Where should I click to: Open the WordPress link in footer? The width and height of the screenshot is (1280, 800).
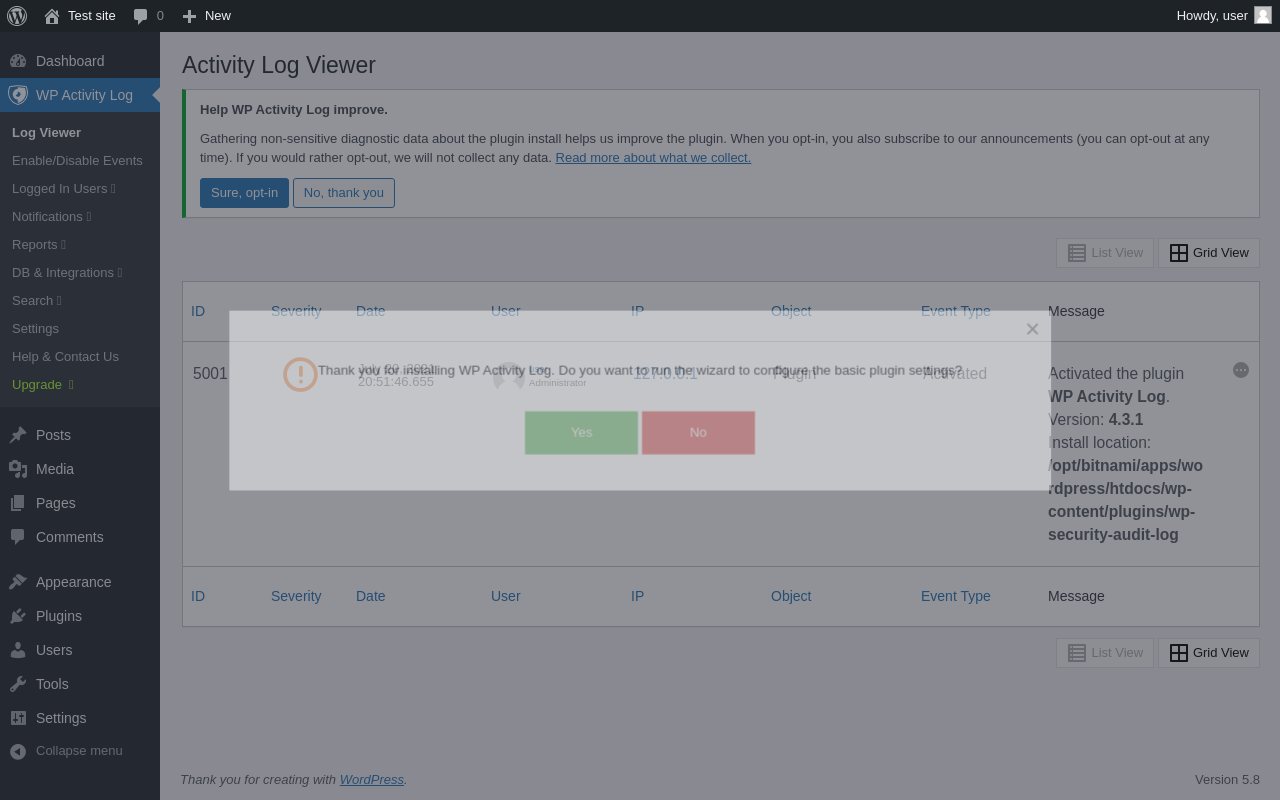click(x=372, y=780)
